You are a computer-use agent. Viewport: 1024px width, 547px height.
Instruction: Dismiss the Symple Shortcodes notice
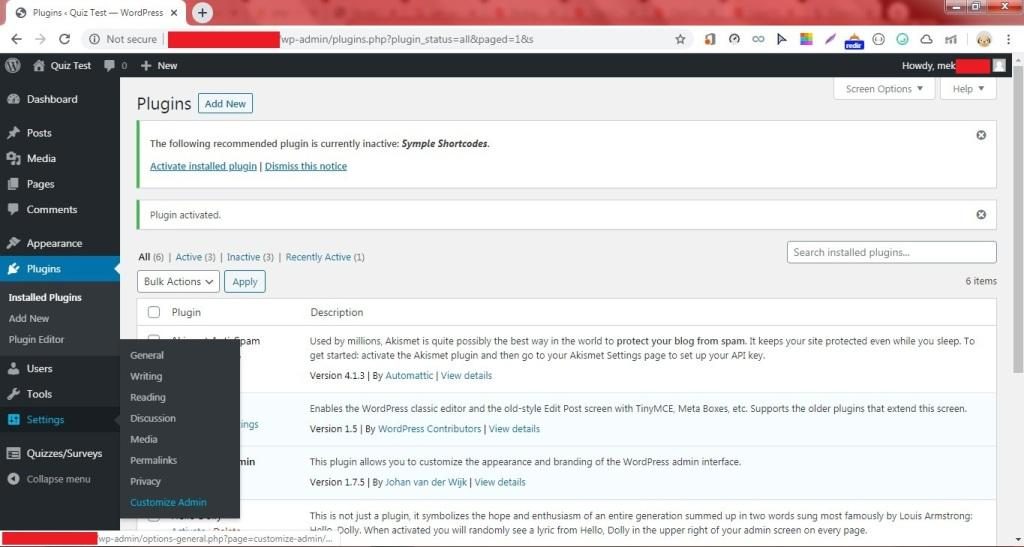point(980,135)
